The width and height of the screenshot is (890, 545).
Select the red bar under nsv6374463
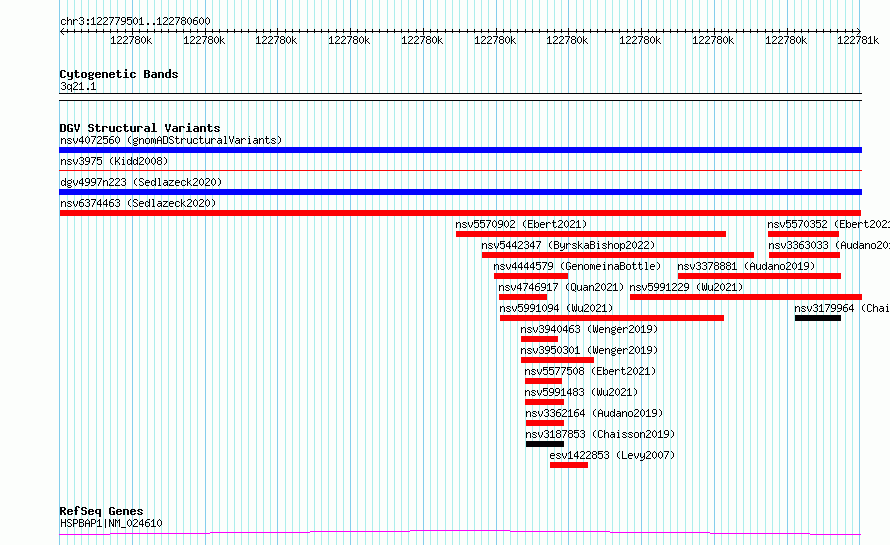[x=460, y=213]
